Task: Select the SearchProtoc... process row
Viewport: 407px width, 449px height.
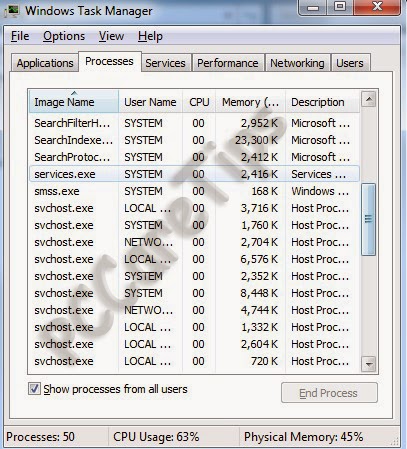Action: [194, 157]
